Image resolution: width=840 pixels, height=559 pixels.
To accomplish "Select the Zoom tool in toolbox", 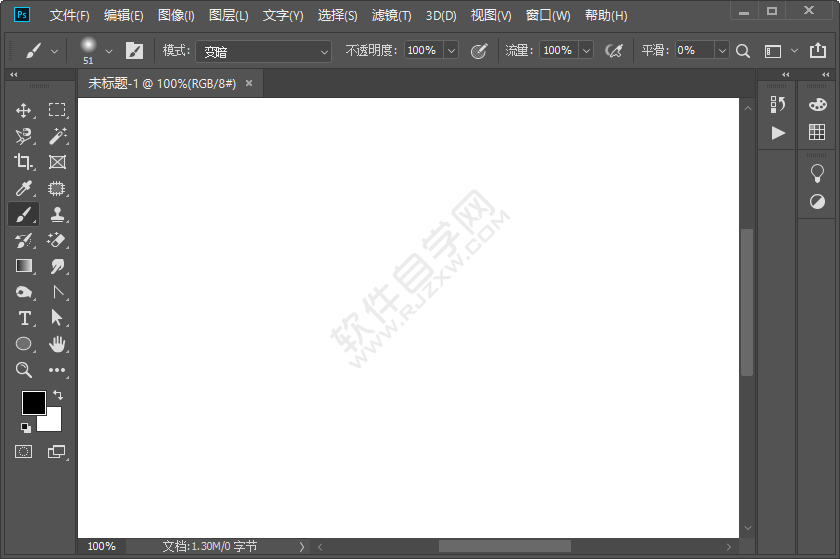I will (x=23, y=370).
